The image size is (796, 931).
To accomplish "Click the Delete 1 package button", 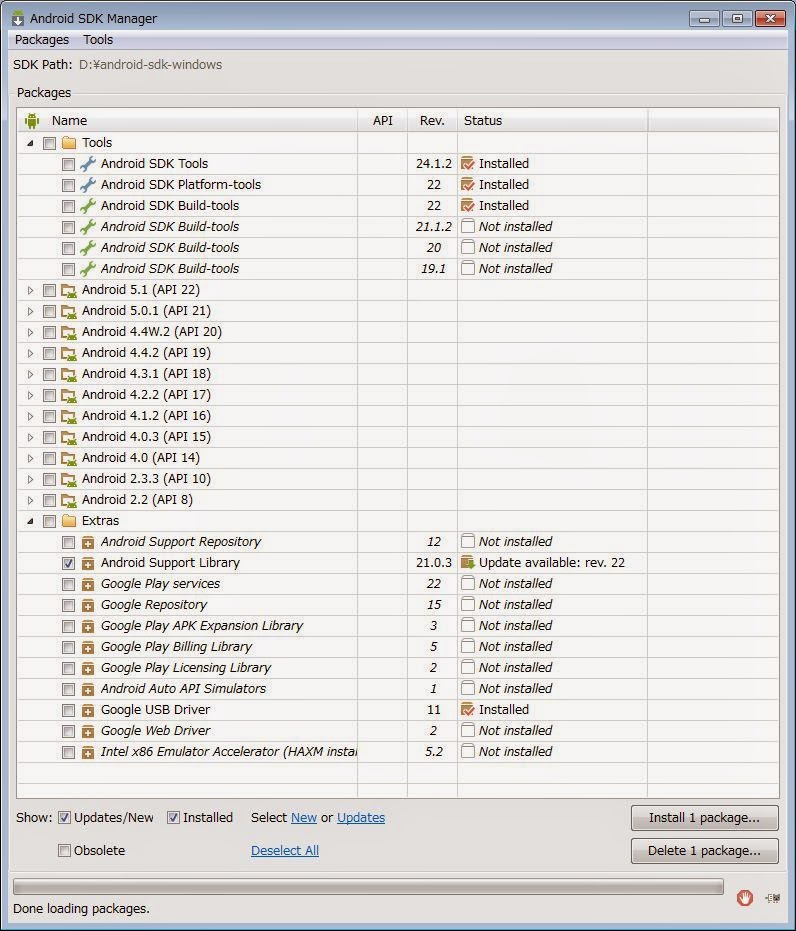I will 704,851.
